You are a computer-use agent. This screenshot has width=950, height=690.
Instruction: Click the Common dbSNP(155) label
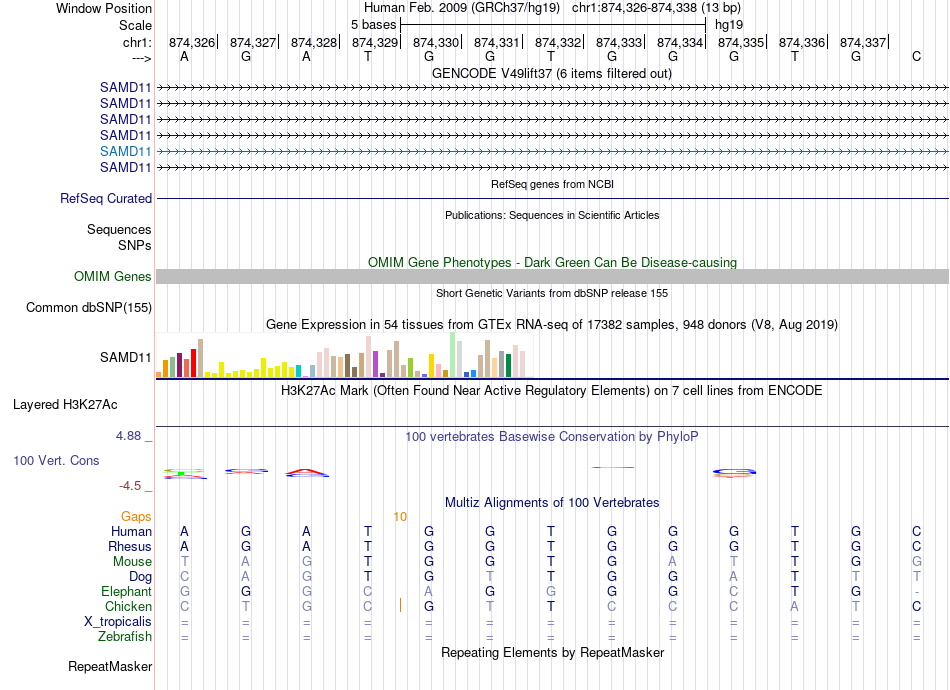[88, 308]
